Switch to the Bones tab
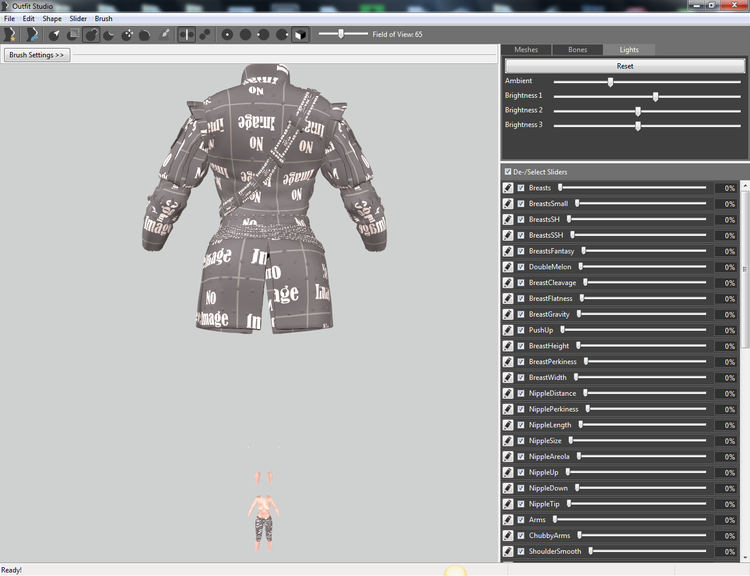Image resolution: width=750 pixels, height=576 pixels. [577, 50]
